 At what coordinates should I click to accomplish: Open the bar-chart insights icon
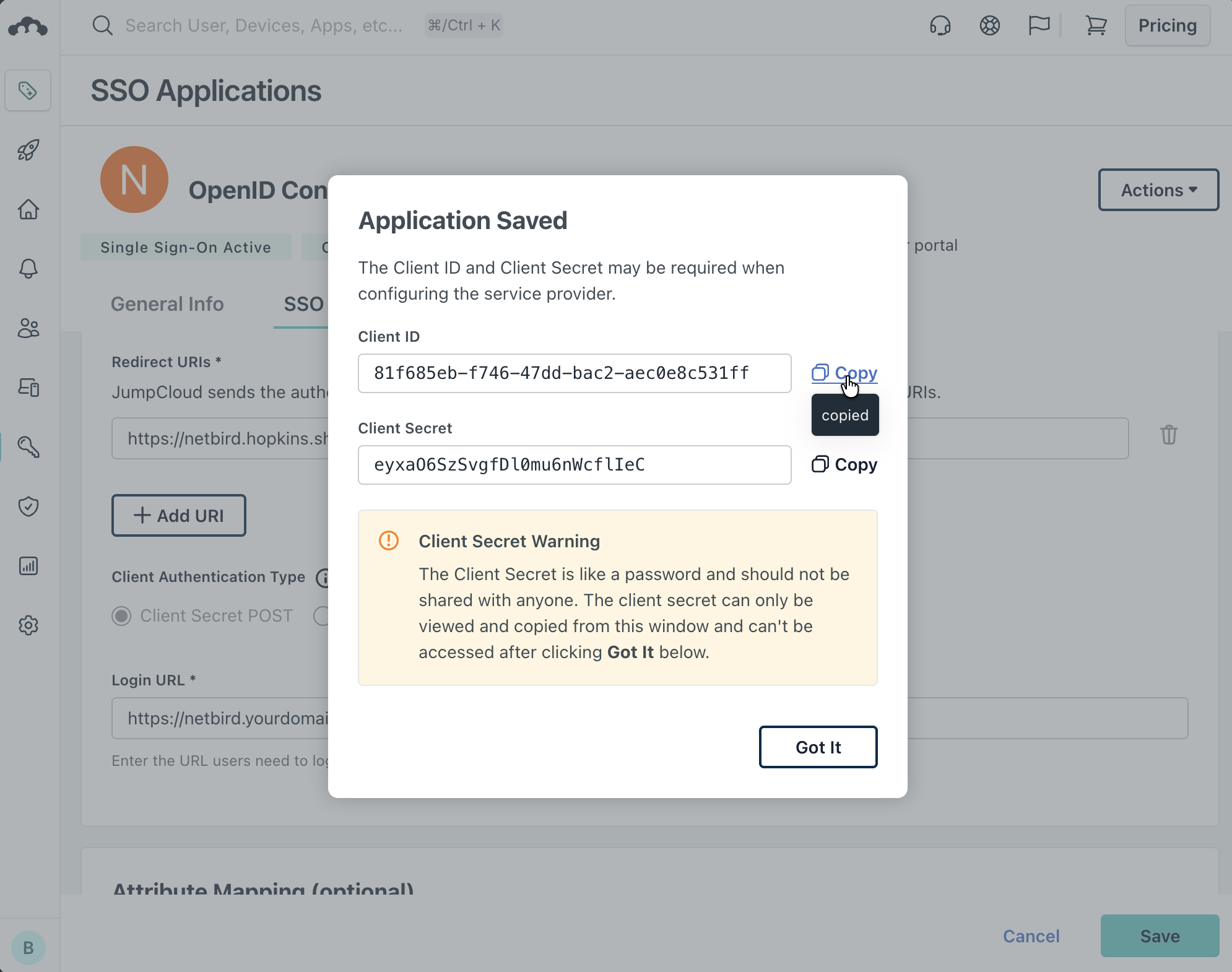point(28,566)
